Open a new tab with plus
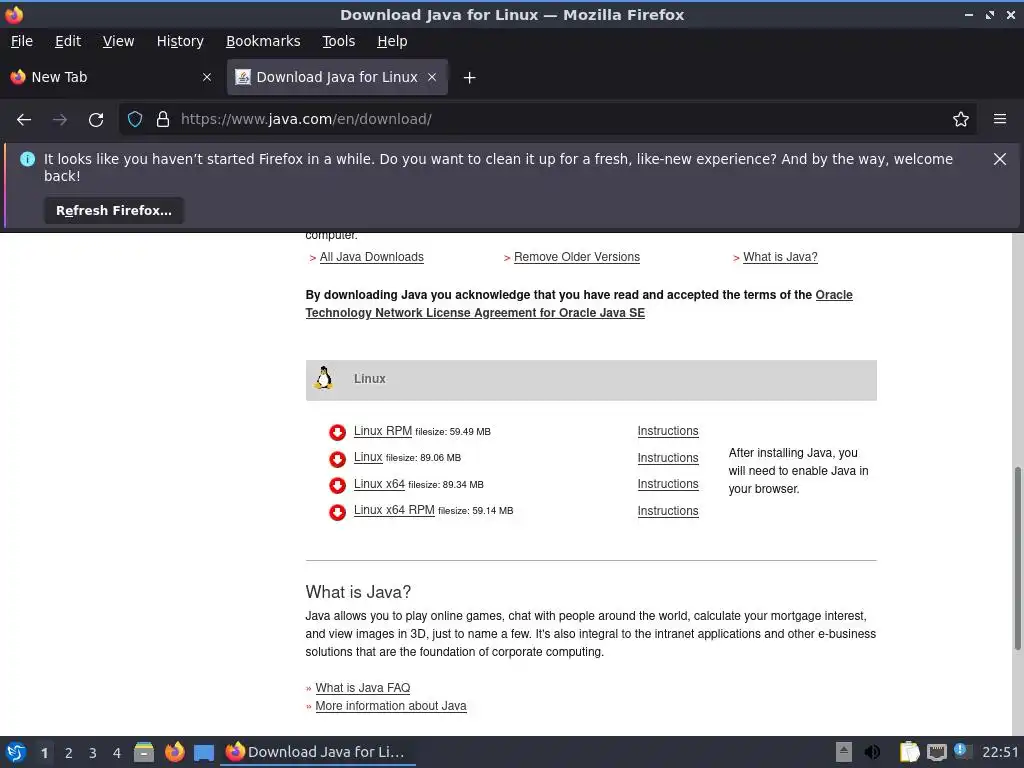 469,78
